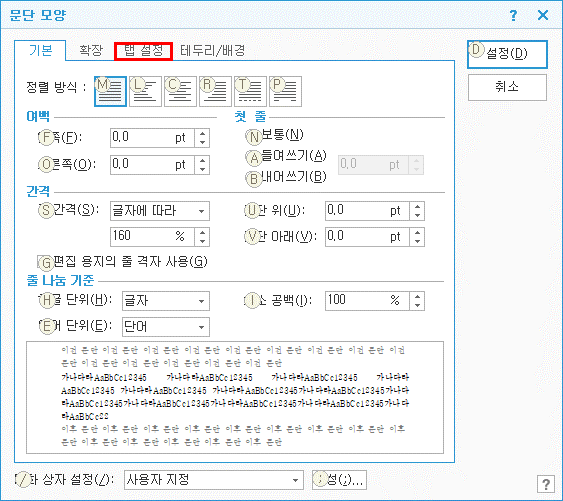
Task: Decrease the 문단 위(U) value
Action: (x=417, y=215)
